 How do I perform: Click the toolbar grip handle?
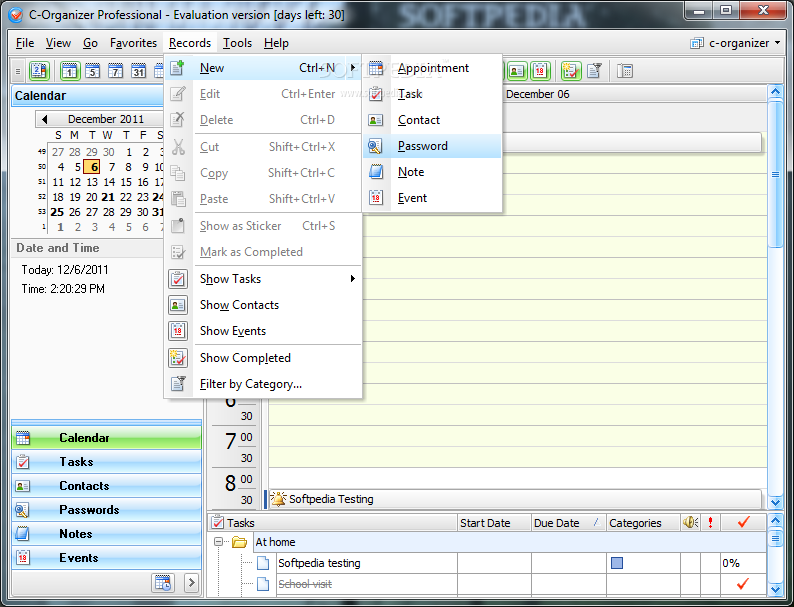tap(18, 71)
